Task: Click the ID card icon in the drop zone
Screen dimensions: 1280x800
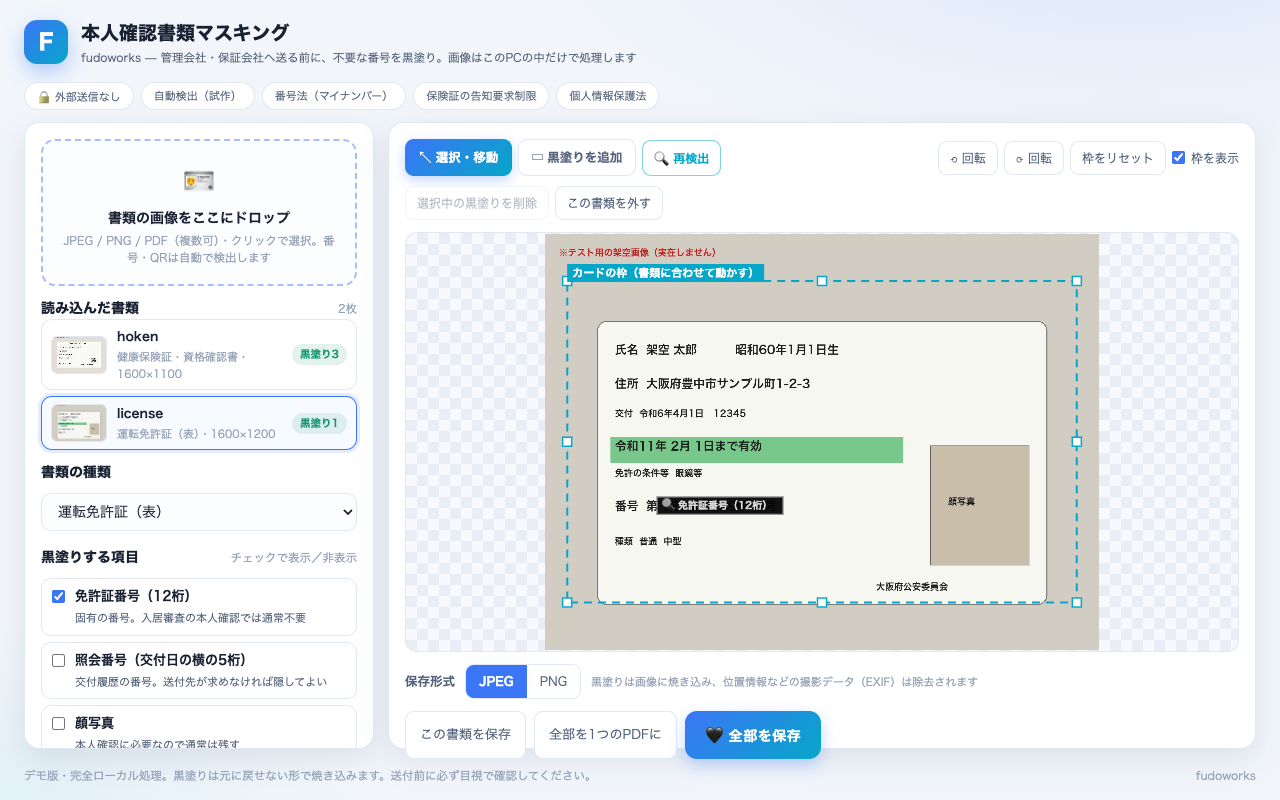Action: click(199, 181)
